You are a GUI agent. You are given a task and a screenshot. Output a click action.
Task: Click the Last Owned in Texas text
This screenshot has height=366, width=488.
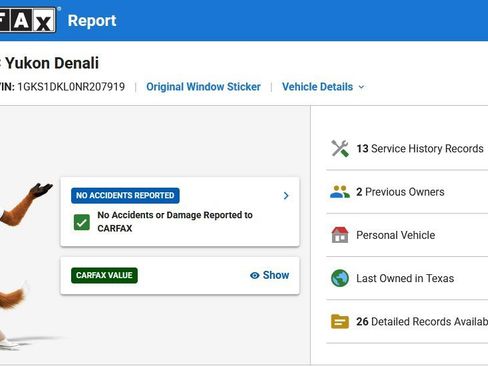click(405, 278)
